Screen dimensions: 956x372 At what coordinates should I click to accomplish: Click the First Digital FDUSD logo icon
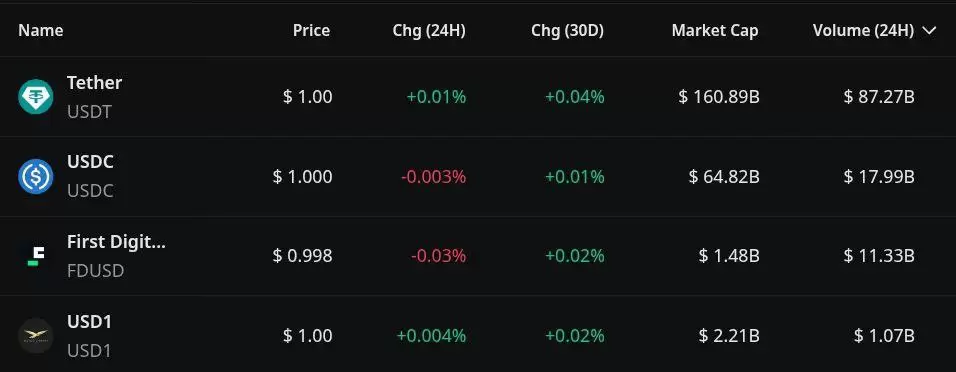click(35, 256)
